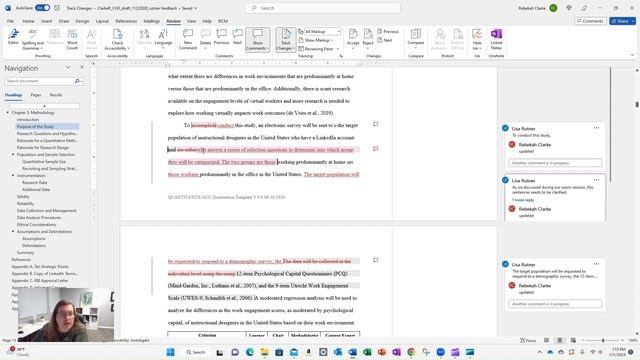The width and height of the screenshot is (640, 360).
Task: Switch to the Home ribbon tab
Action: [28, 21]
